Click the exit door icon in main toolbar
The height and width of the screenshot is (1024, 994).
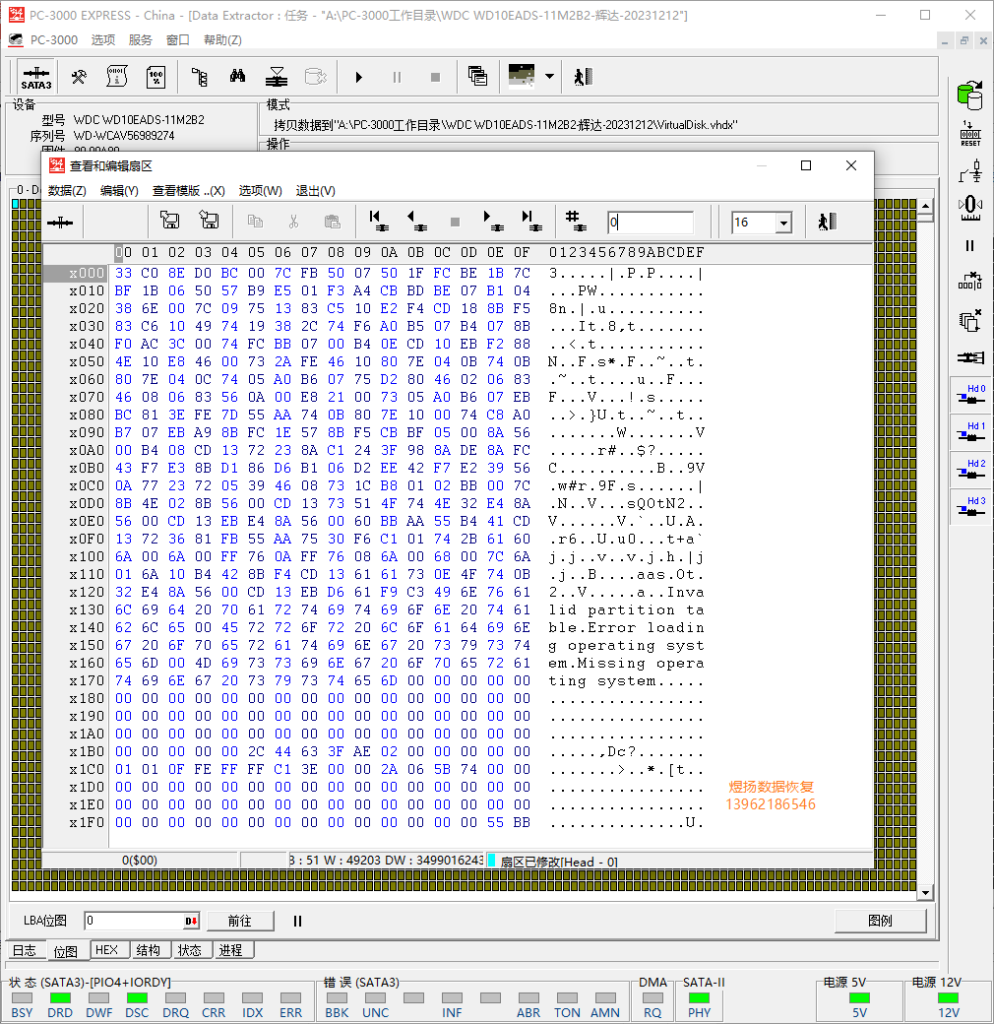(583, 76)
